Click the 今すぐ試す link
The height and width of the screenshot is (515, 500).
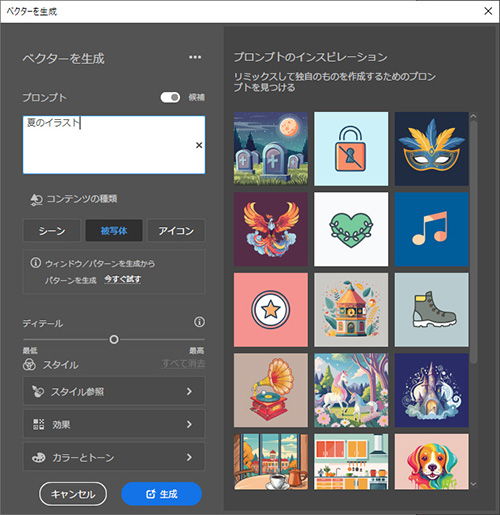coord(122,279)
